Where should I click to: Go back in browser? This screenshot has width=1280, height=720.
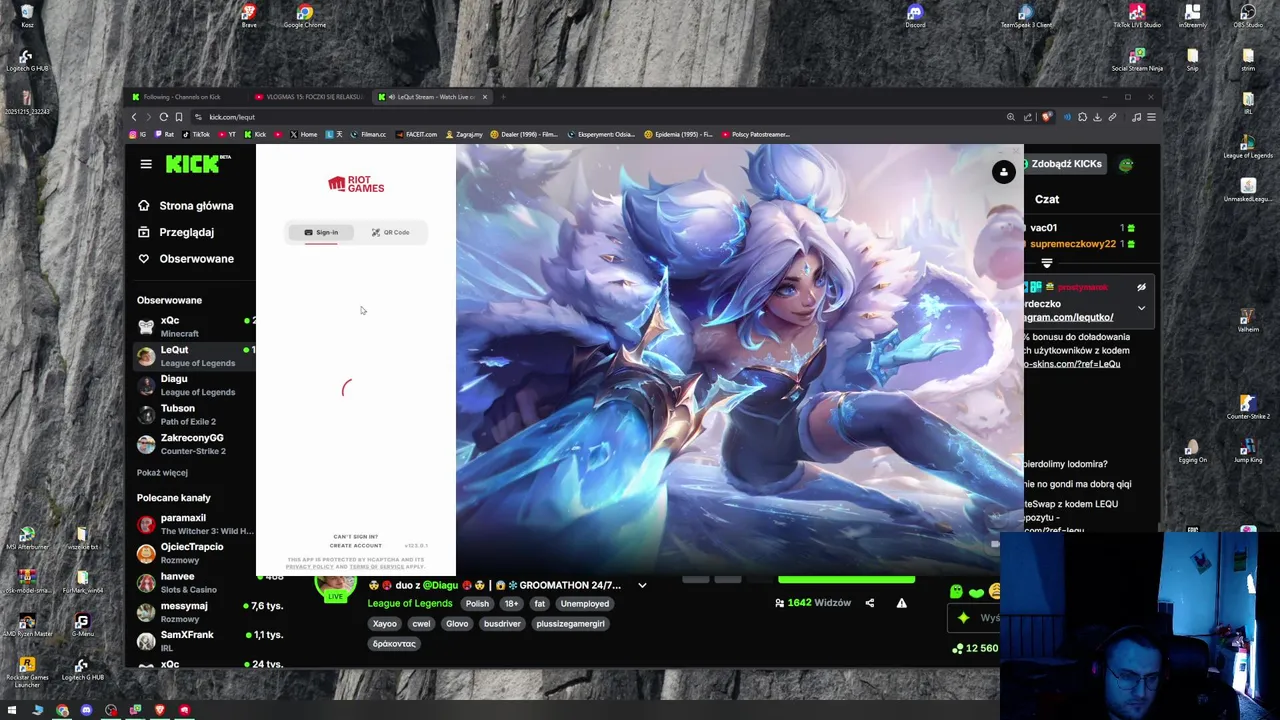(x=134, y=117)
